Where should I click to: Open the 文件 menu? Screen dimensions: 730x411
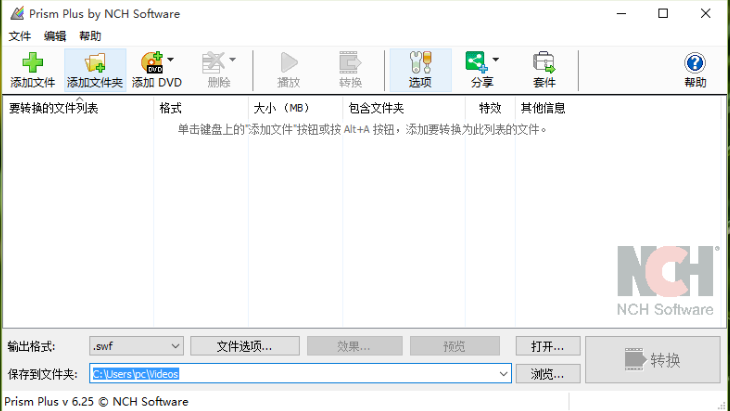[20, 36]
